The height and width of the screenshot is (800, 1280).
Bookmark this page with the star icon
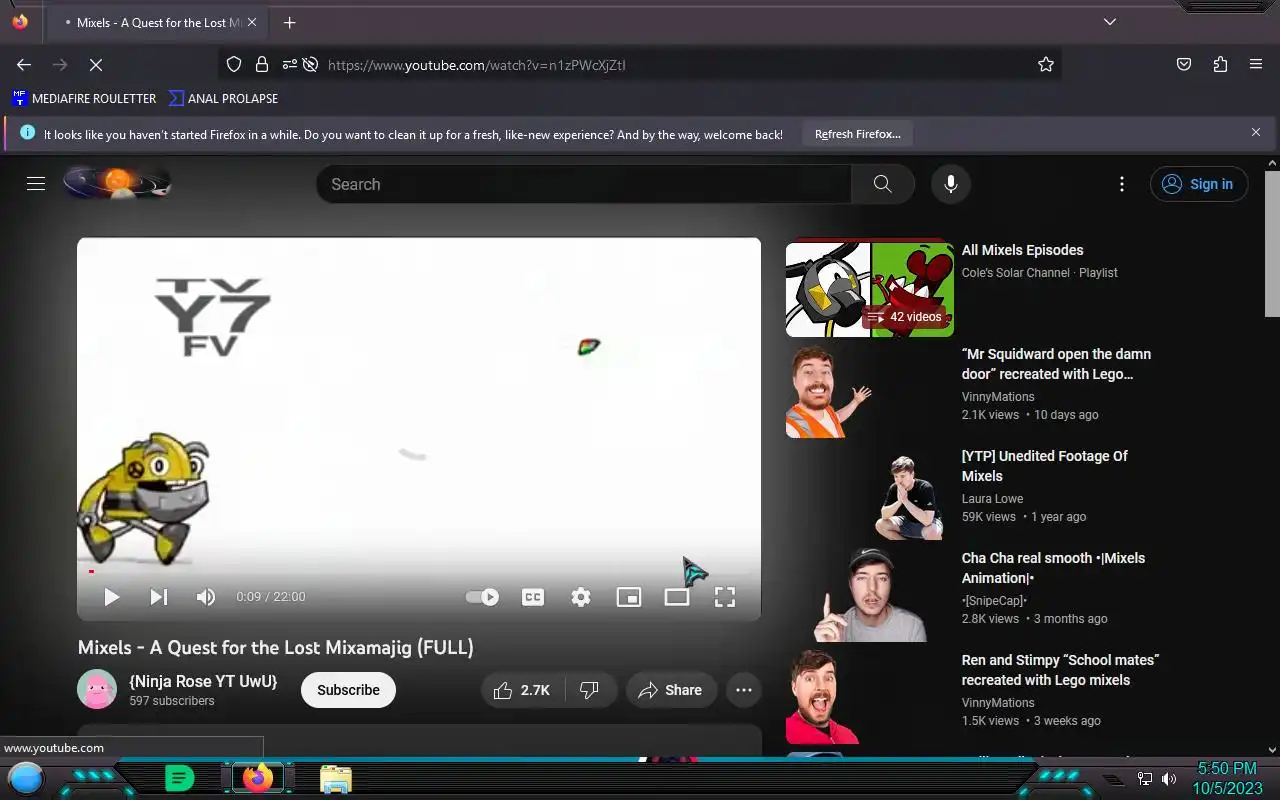pos(1046,64)
